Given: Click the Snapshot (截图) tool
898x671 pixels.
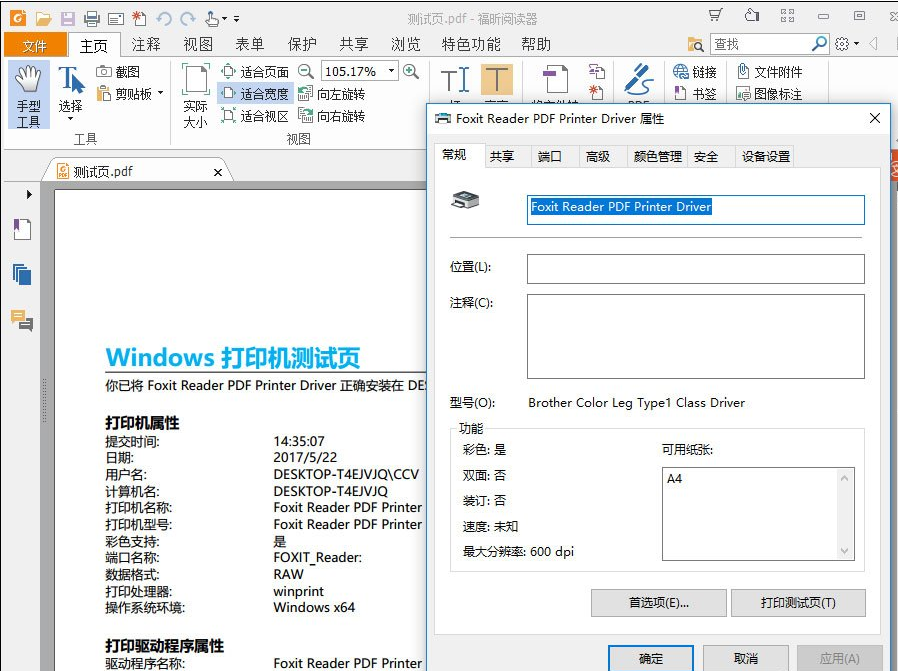Looking at the screenshot, I should 118,72.
